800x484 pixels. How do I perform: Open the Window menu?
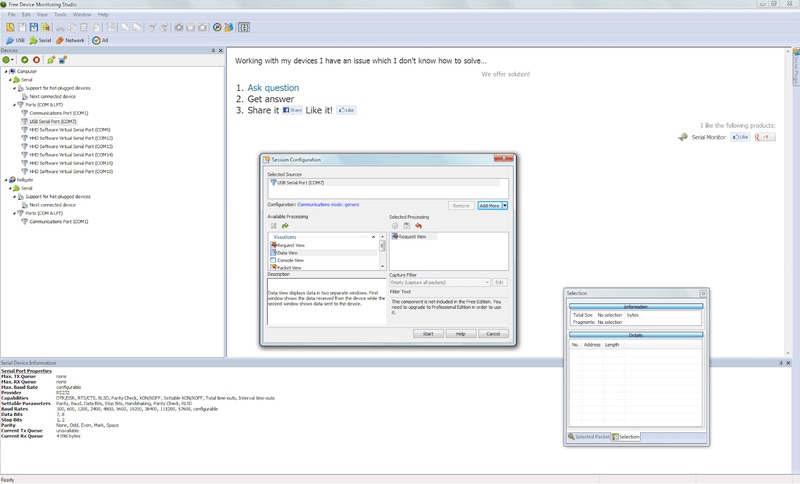tap(82, 14)
